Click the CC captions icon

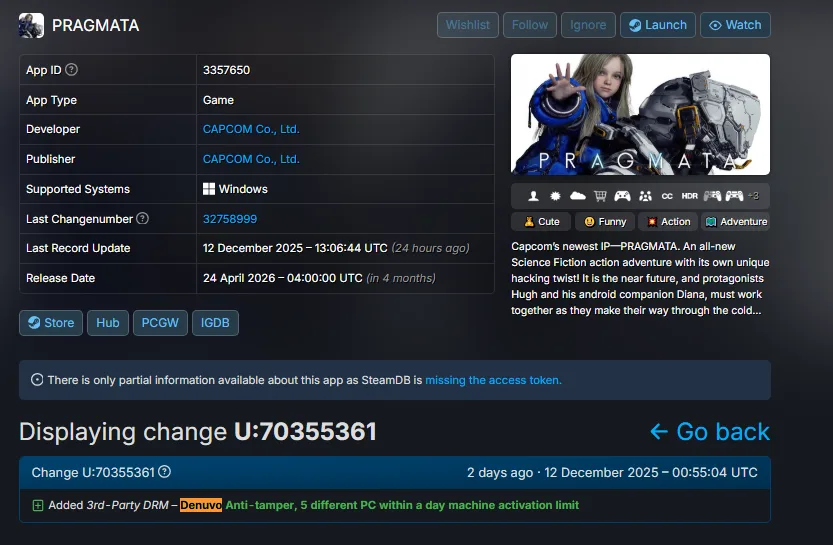click(x=667, y=196)
